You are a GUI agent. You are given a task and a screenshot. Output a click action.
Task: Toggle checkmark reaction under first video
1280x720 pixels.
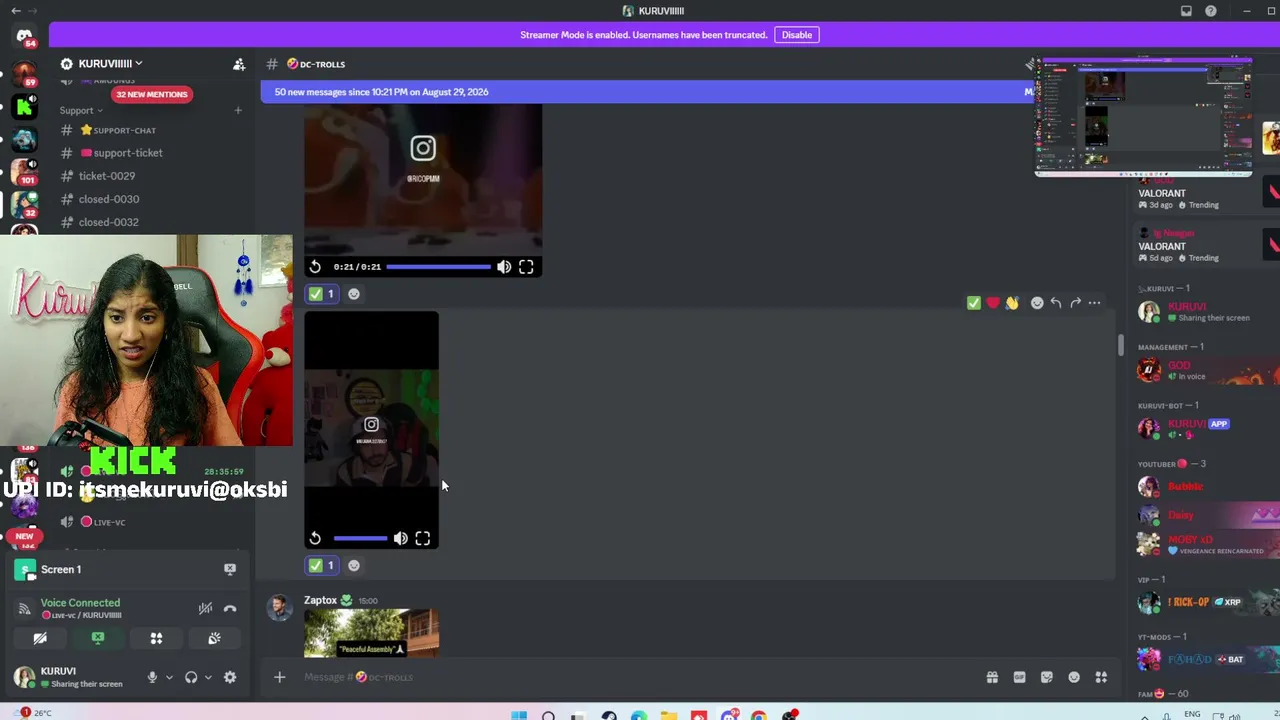(x=322, y=294)
